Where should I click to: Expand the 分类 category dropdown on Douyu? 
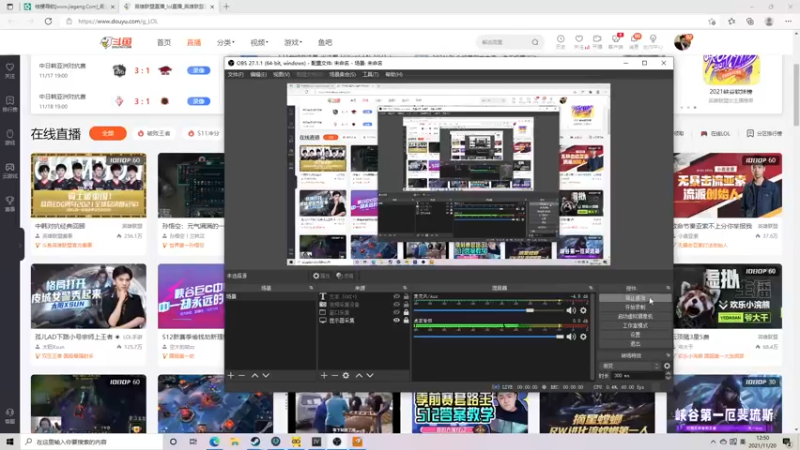226,42
